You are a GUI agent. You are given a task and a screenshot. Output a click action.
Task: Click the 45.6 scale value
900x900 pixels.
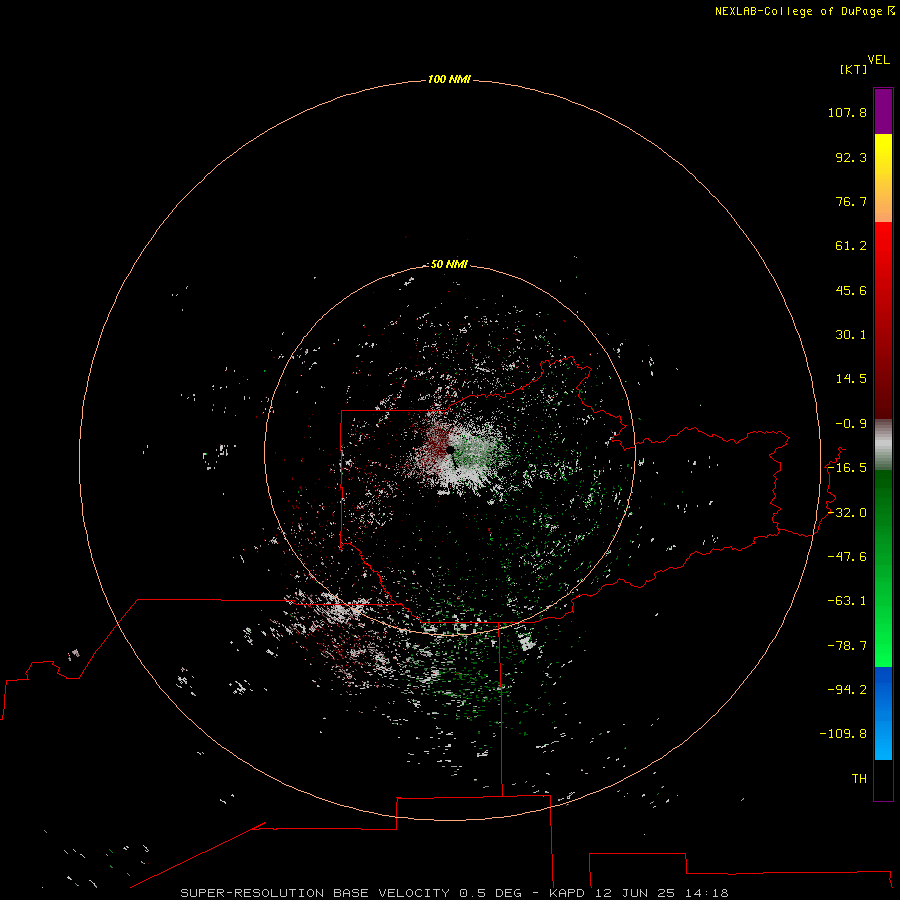pyautogui.click(x=851, y=290)
